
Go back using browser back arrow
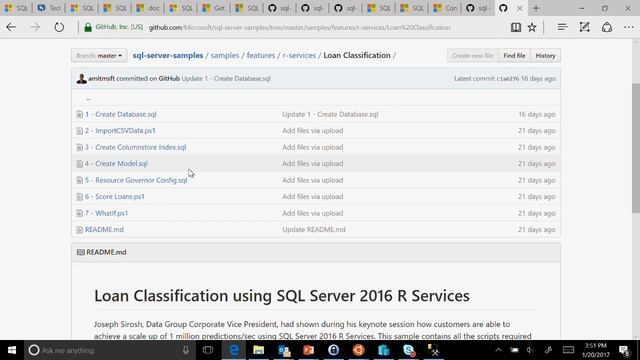pos(11,27)
